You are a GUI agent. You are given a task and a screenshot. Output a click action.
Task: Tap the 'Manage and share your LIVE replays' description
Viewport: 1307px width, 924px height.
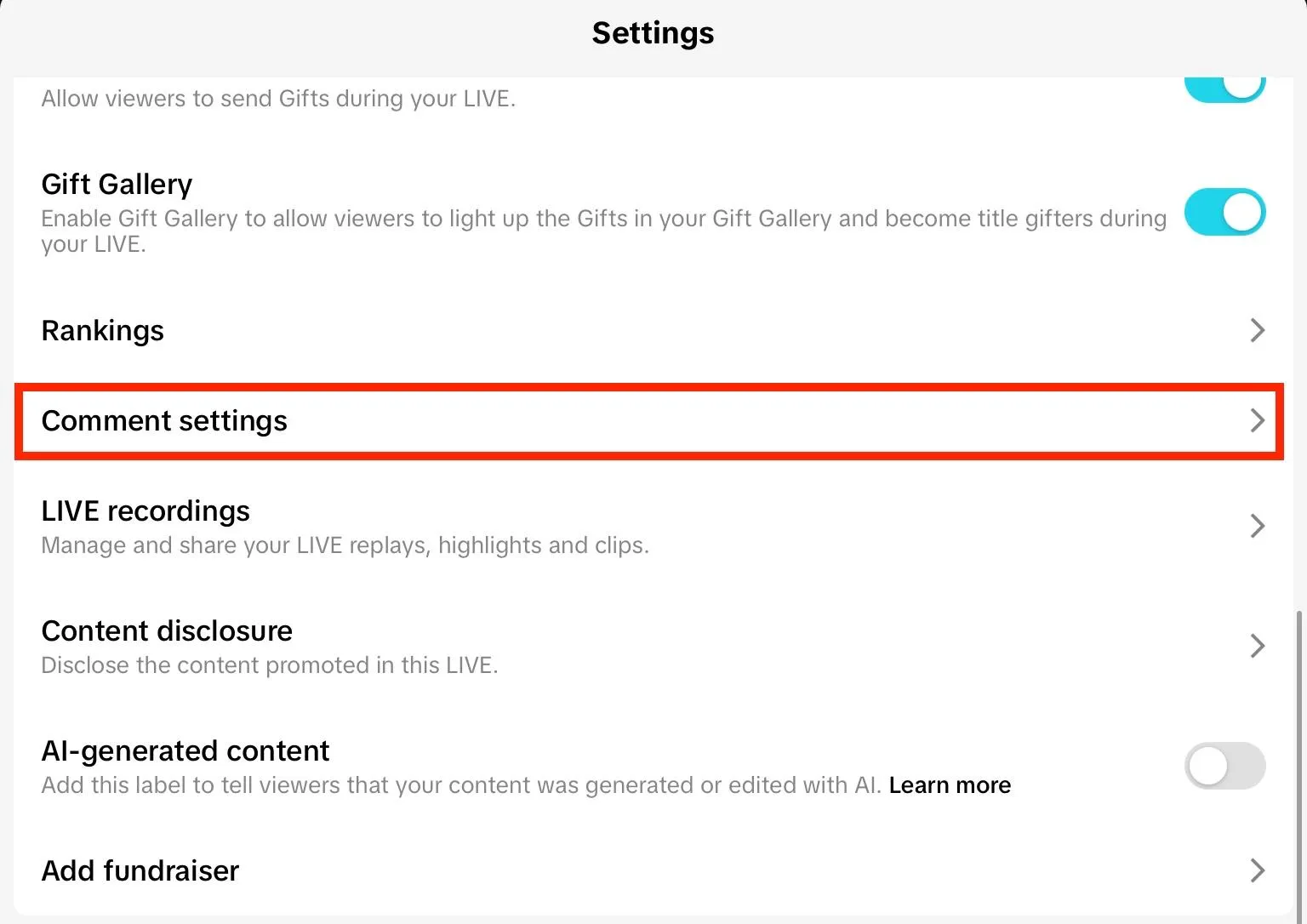[x=345, y=545]
